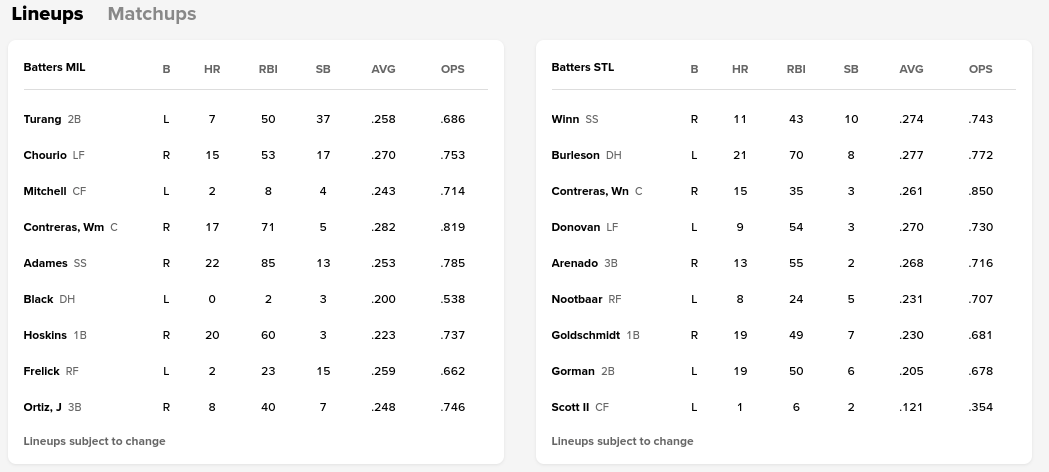Click OPS header in STL table
This screenshot has width=1049, height=472.
point(980,69)
